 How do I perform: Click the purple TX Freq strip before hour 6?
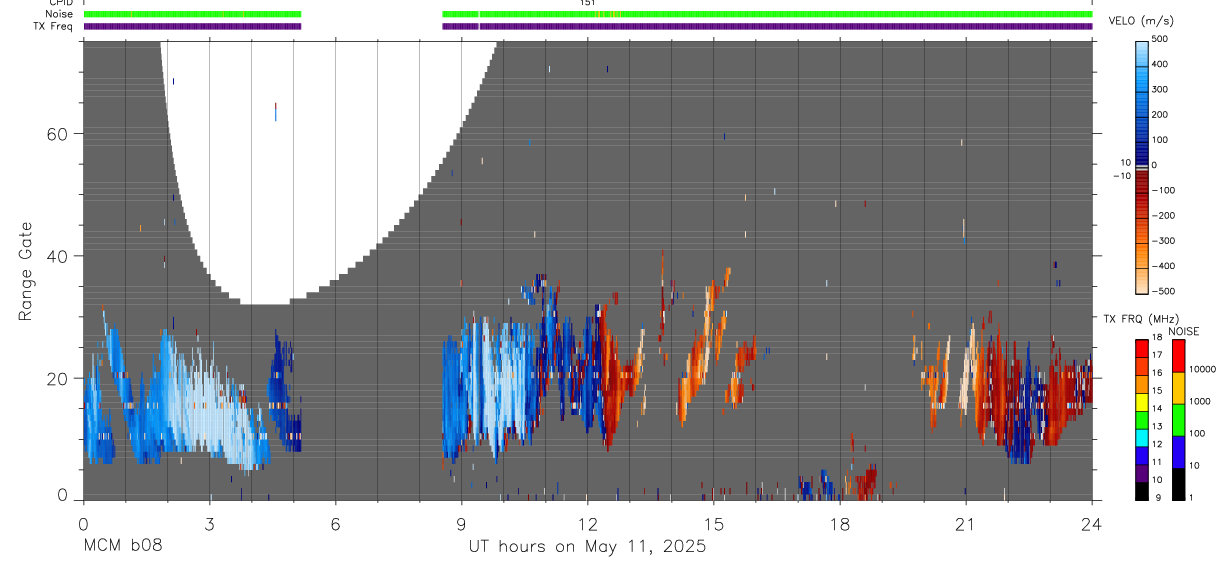(x=192, y=26)
